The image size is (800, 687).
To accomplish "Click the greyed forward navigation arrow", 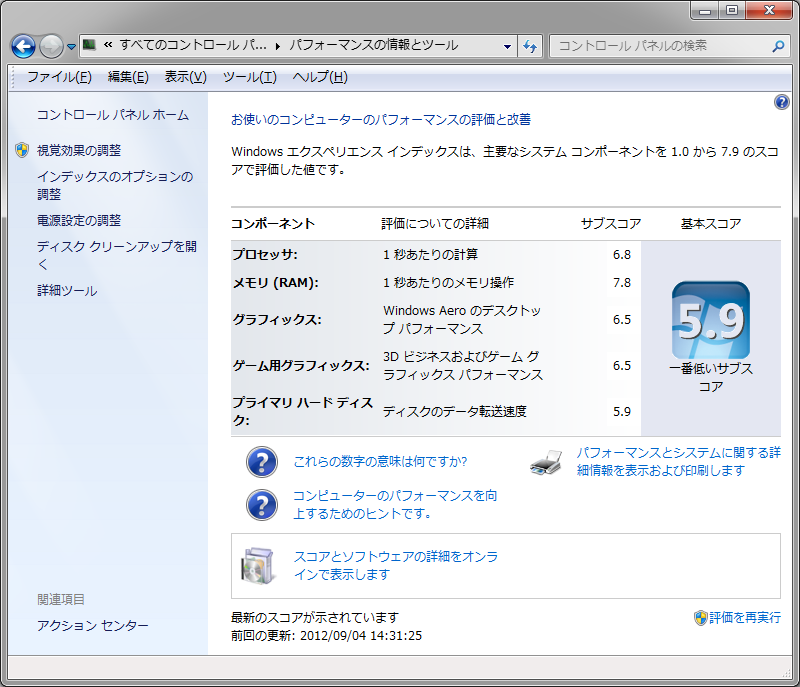I will [x=51, y=46].
